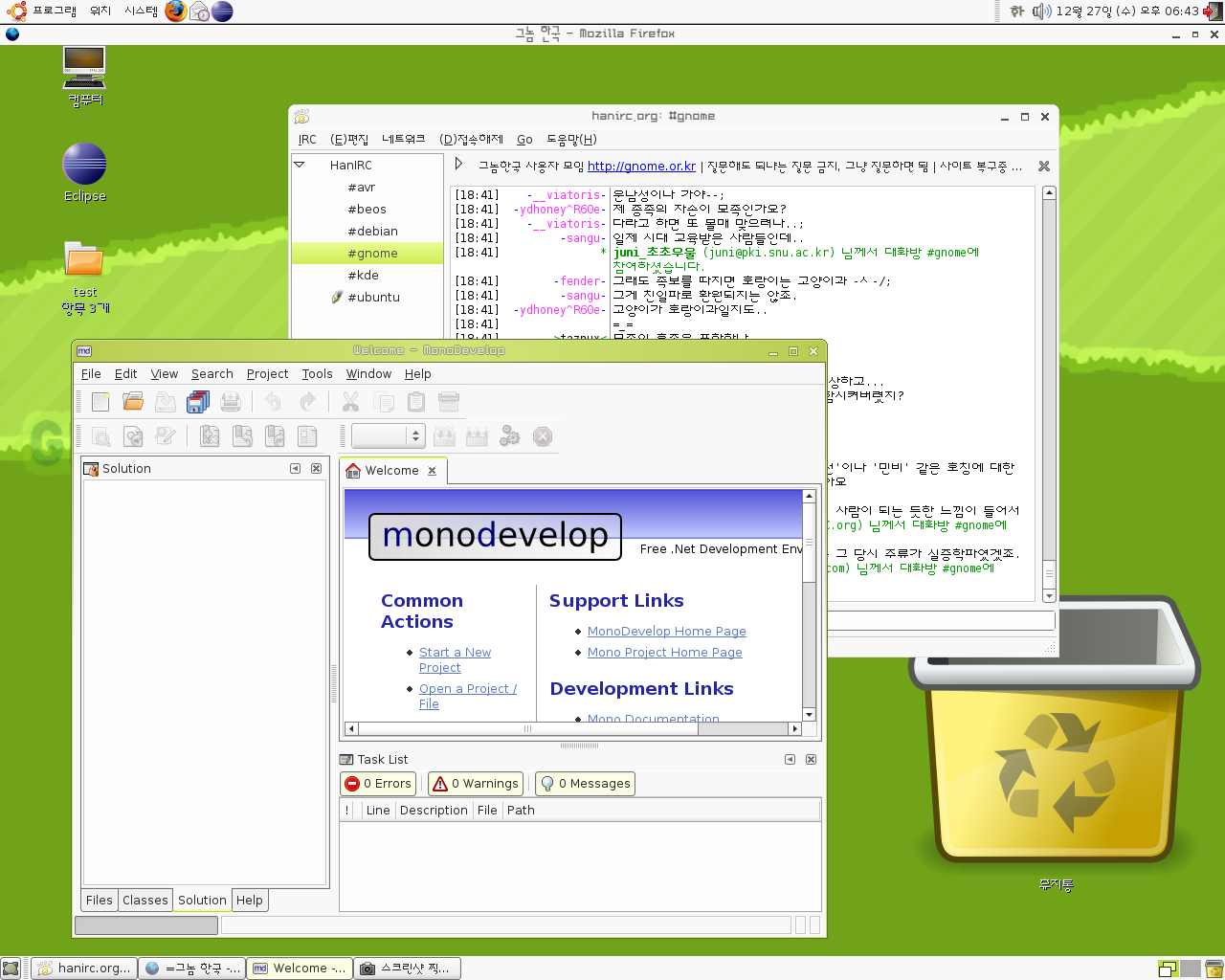The image size is (1225, 980).
Task: Select the #kde channel
Action: [363, 276]
